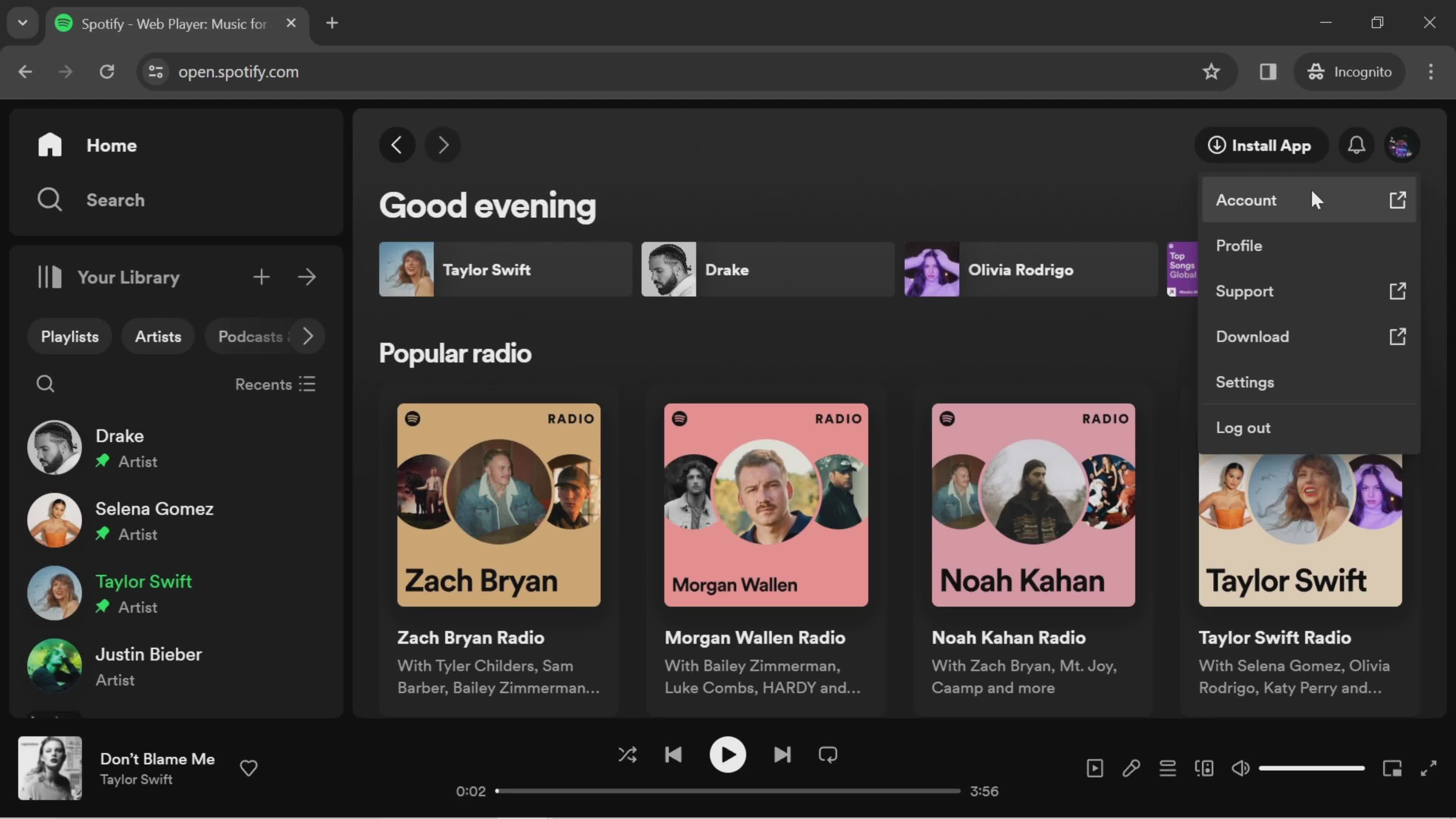The height and width of the screenshot is (819, 1456).
Task: Show more library filter chips
Action: tap(308, 336)
